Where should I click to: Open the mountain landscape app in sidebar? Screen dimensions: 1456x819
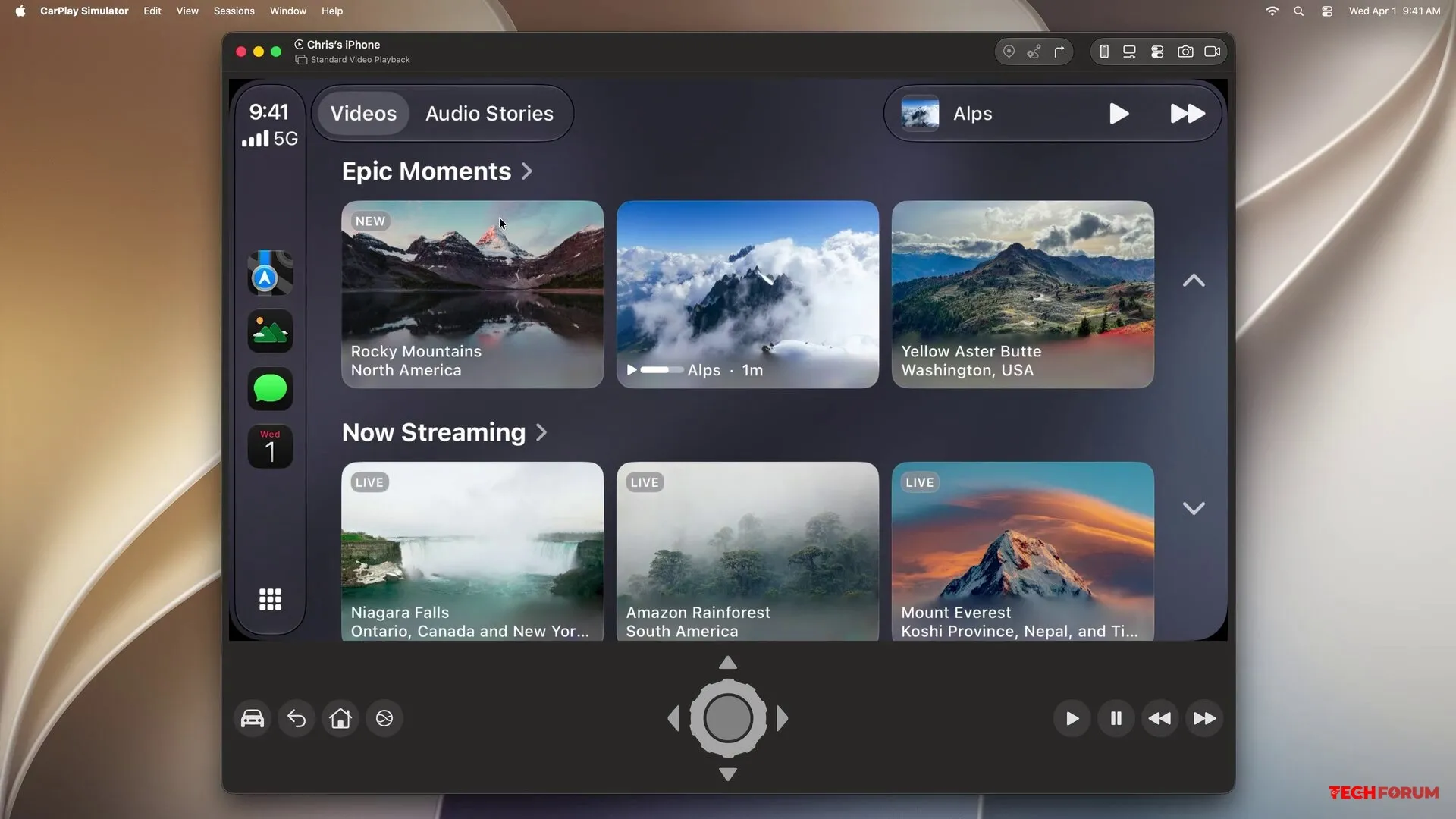click(270, 331)
